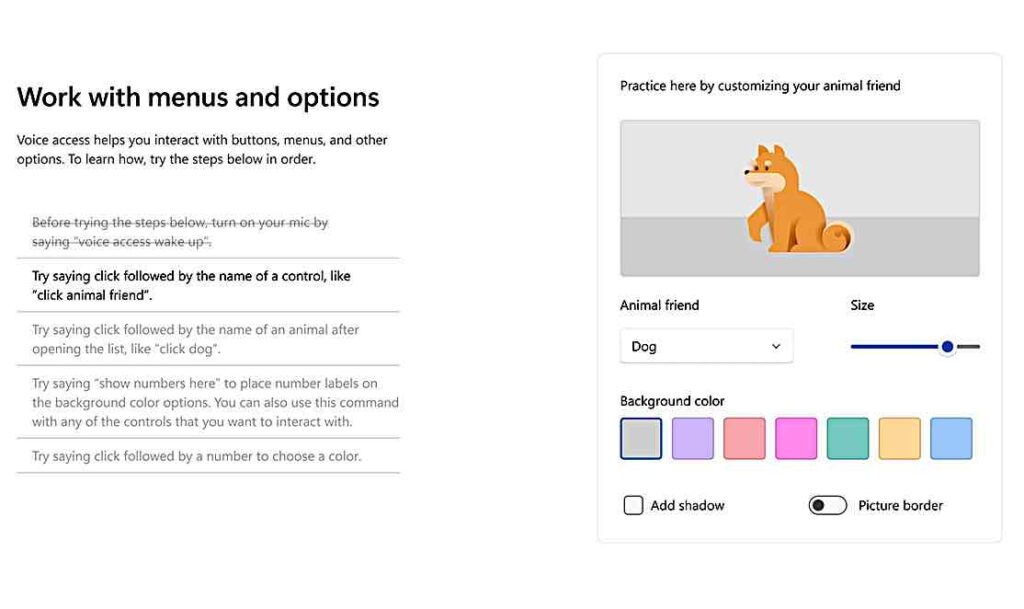Open the Animal friend dropdown
Viewport: 1024px width, 609px height.
706,346
